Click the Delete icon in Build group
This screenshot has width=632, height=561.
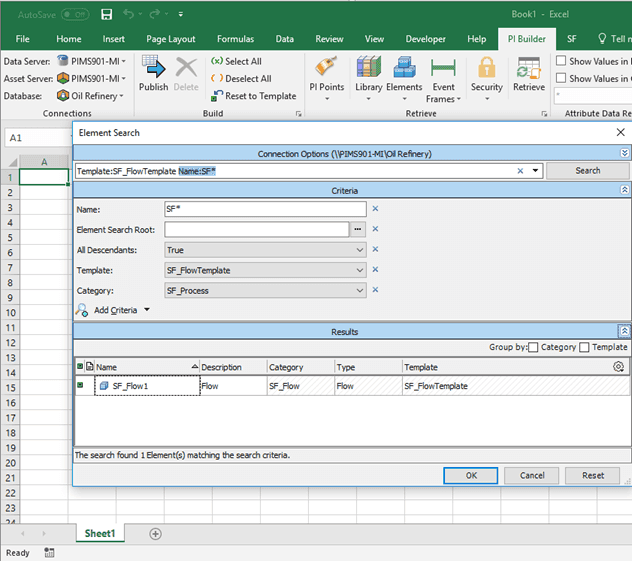pos(186,67)
